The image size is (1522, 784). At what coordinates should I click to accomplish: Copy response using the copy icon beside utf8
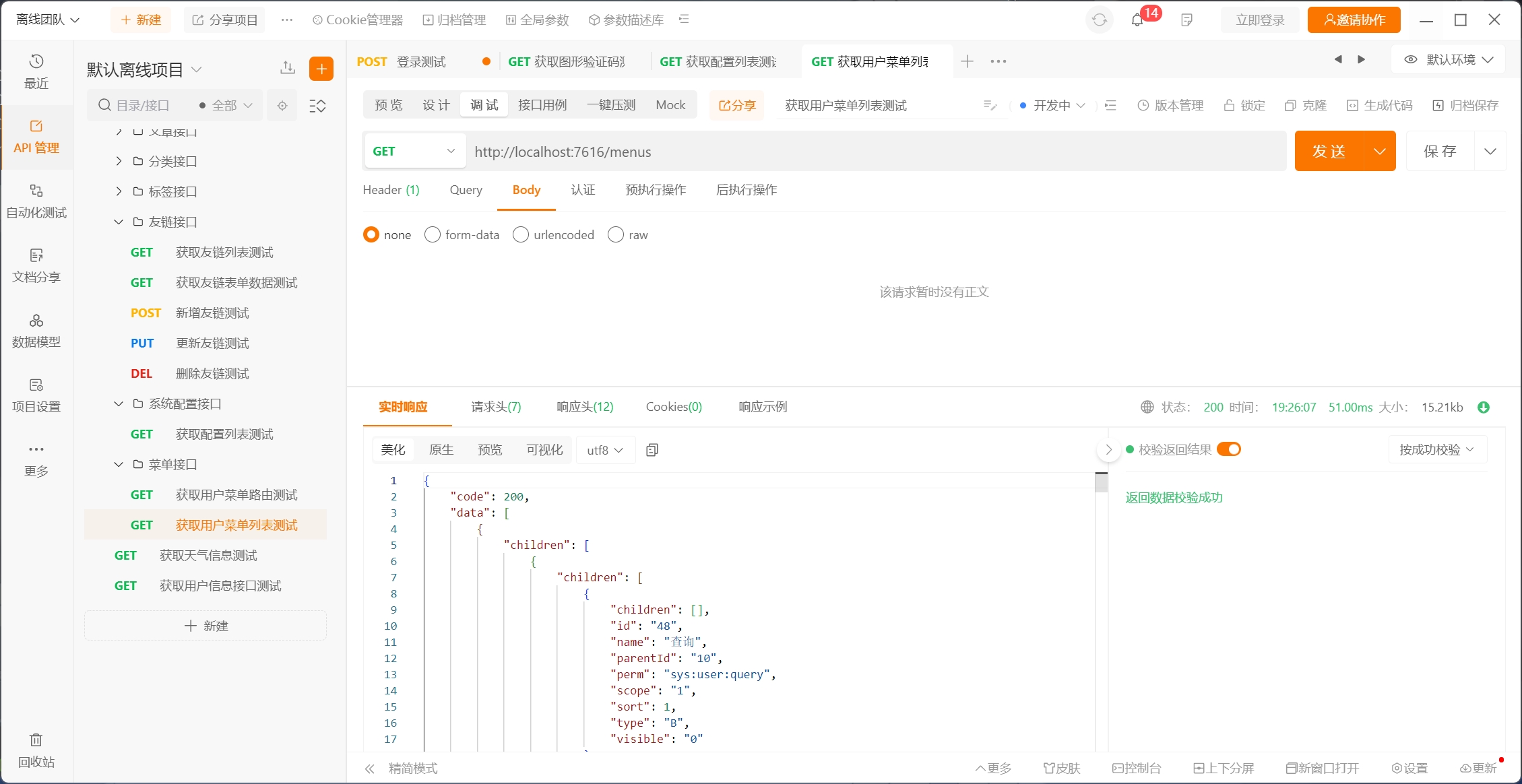(652, 450)
